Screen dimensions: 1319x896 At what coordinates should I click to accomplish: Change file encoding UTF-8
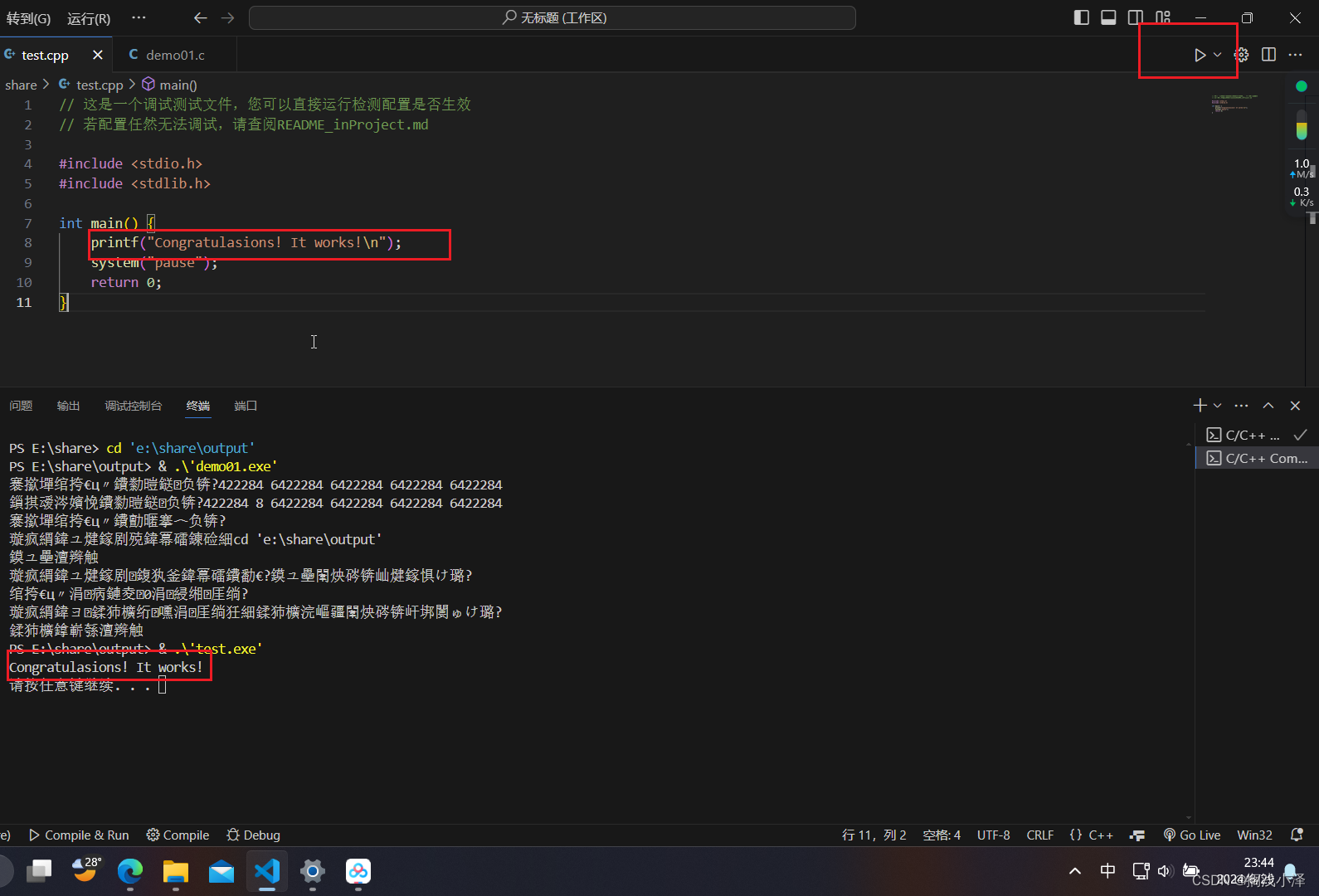[x=993, y=835]
